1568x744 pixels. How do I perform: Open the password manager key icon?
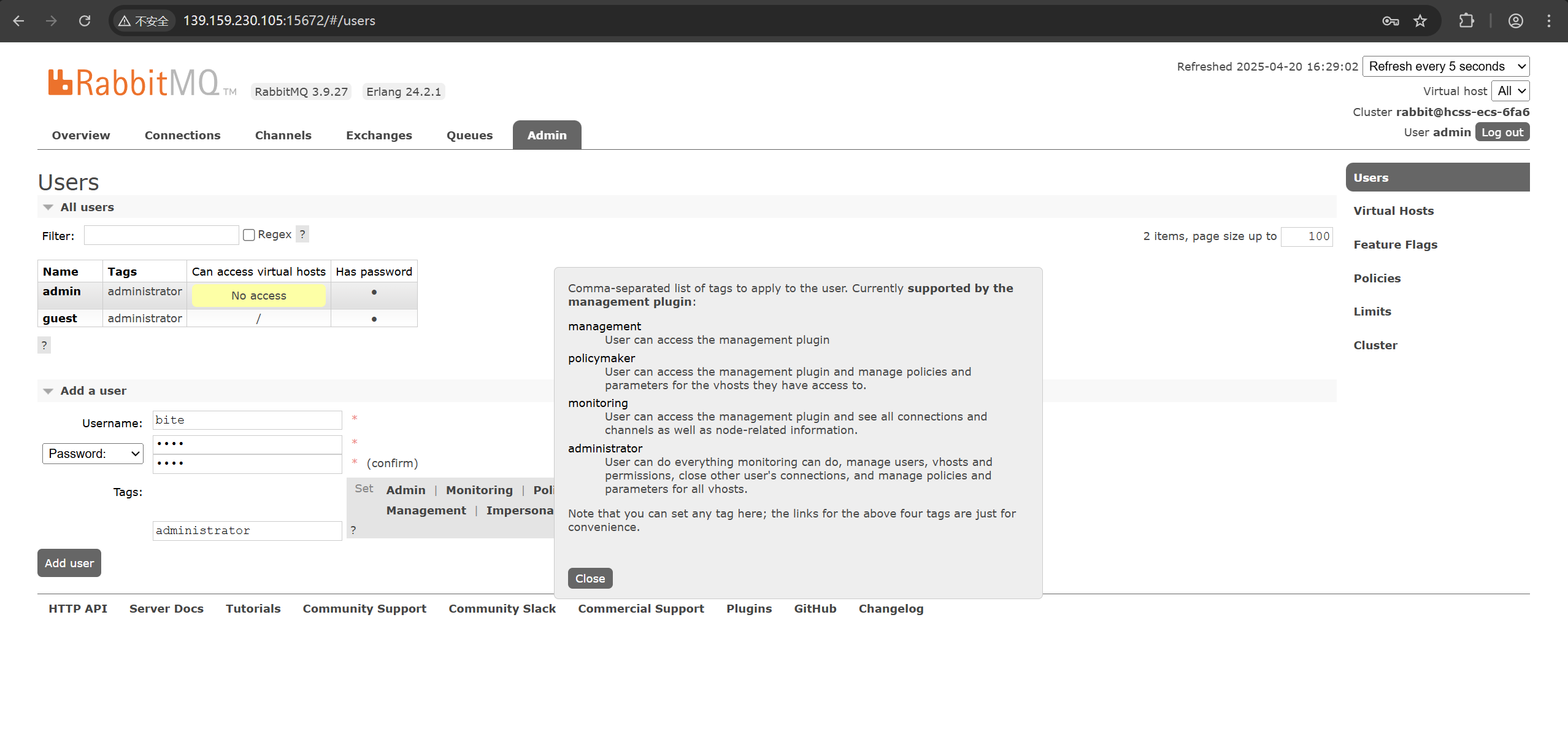[x=1390, y=21]
